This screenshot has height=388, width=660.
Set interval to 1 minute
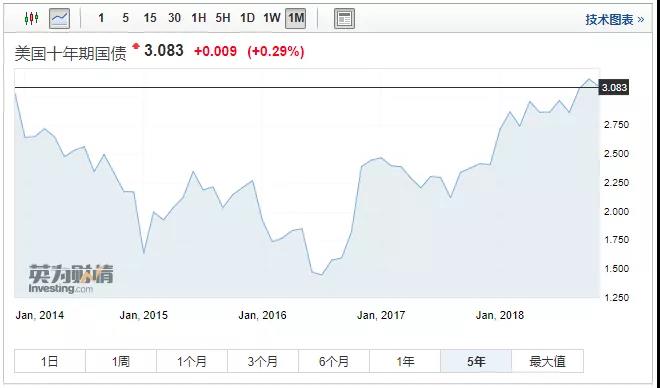pyautogui.click(x=101, y=18)
